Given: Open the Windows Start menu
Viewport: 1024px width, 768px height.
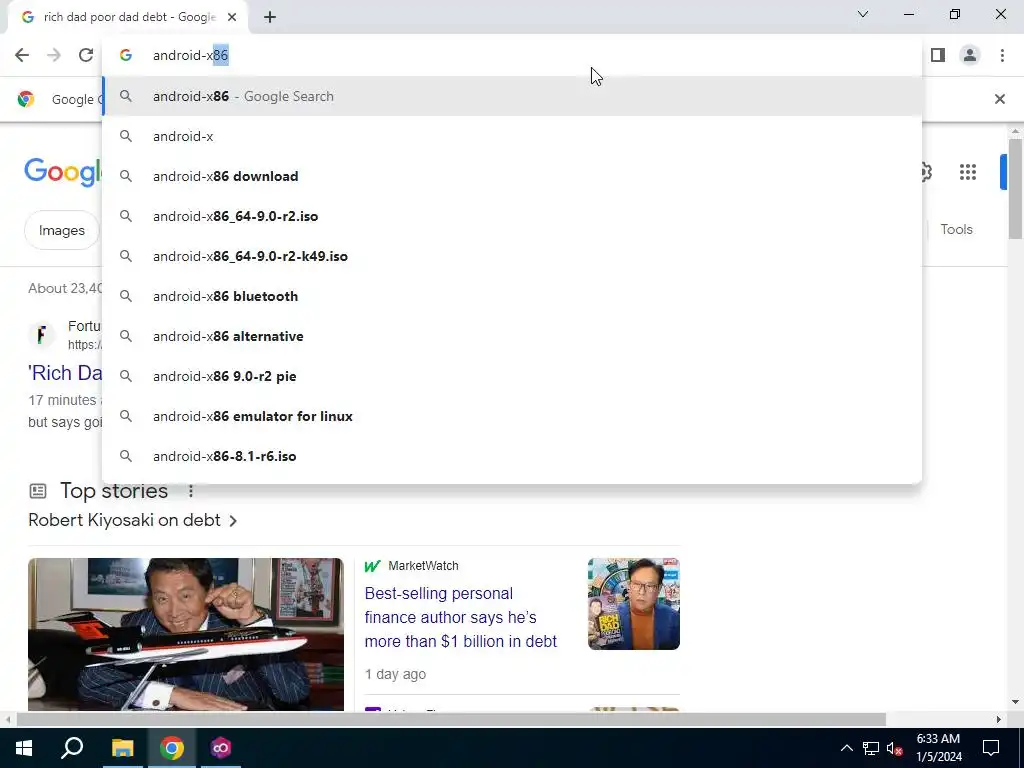Looking at the screenshot, I should pyautogui.click(x=24, y=748).
